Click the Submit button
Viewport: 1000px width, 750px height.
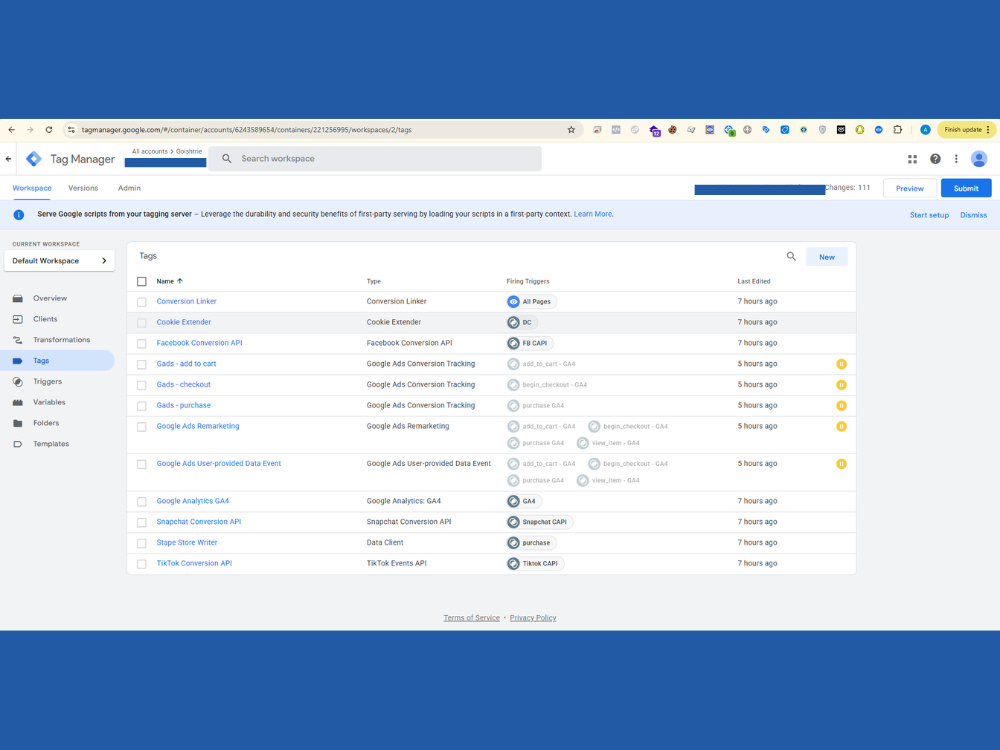[x=966, y=188]
